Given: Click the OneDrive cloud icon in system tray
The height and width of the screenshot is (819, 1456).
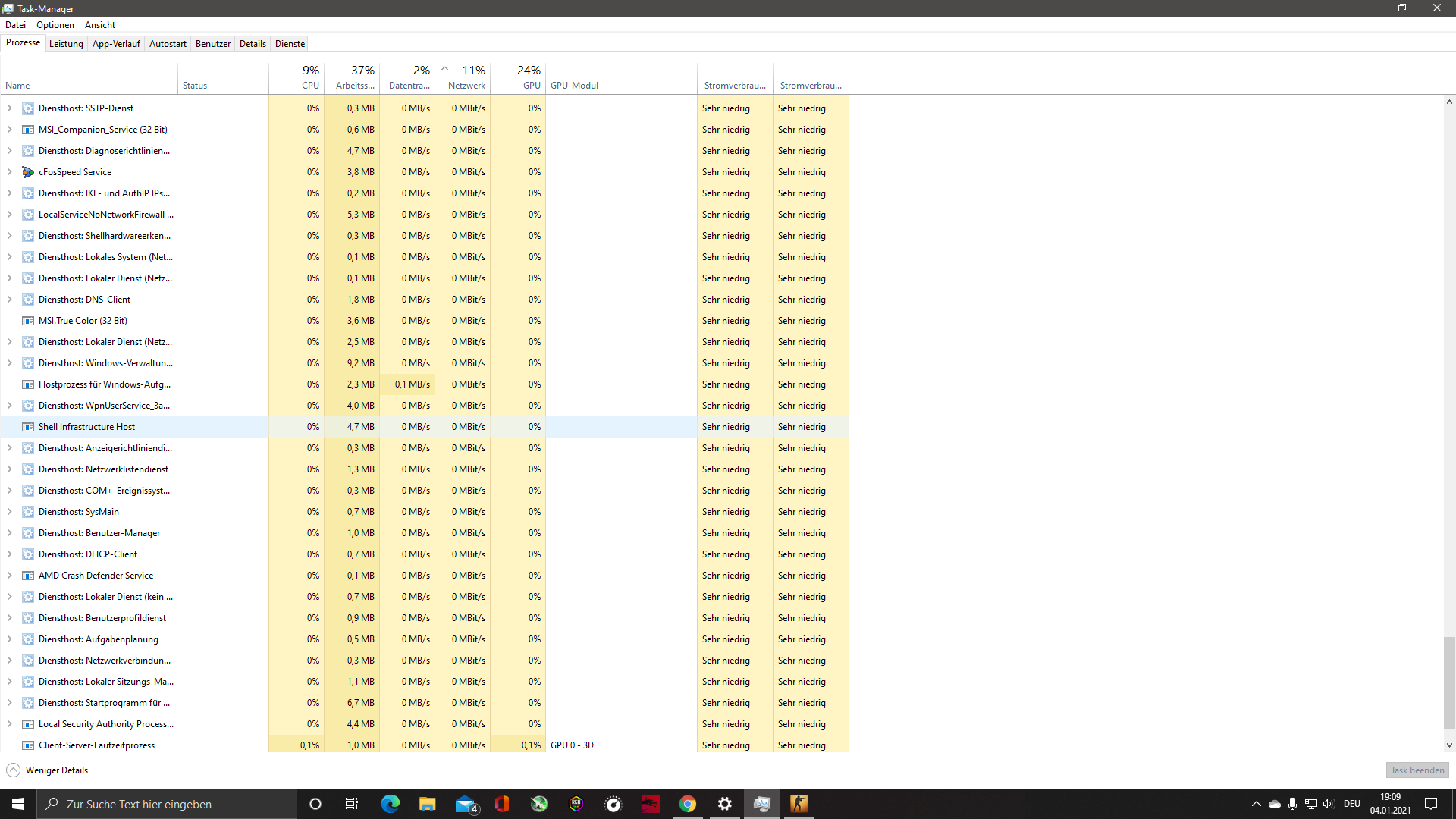Looking at the screenshot, I should click(x=1275, y=804).
